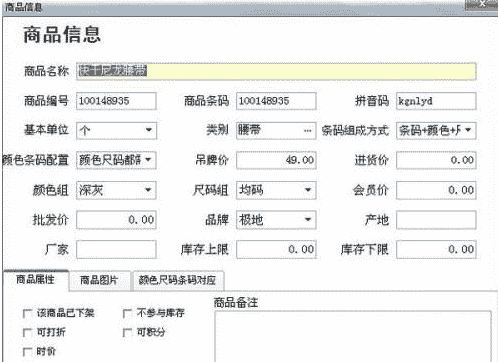
Task: Expand the 颜色组 dropdown showing 深灰
Action: click(149, 190)
